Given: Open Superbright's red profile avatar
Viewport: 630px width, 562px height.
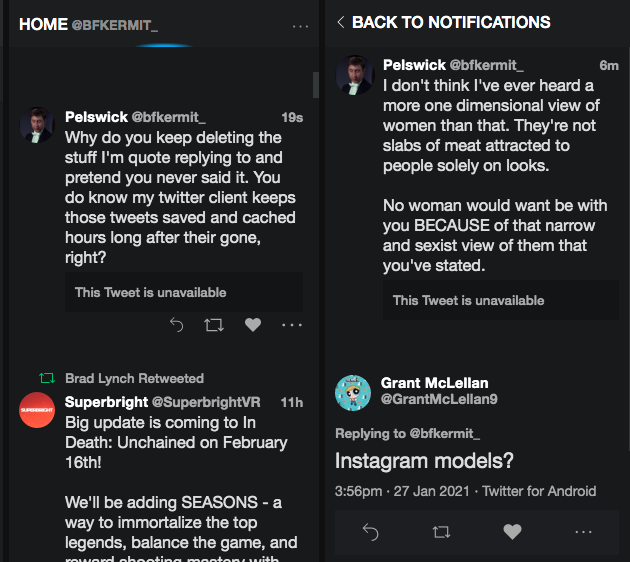Looking at the screenshot, I should point(37,410).
